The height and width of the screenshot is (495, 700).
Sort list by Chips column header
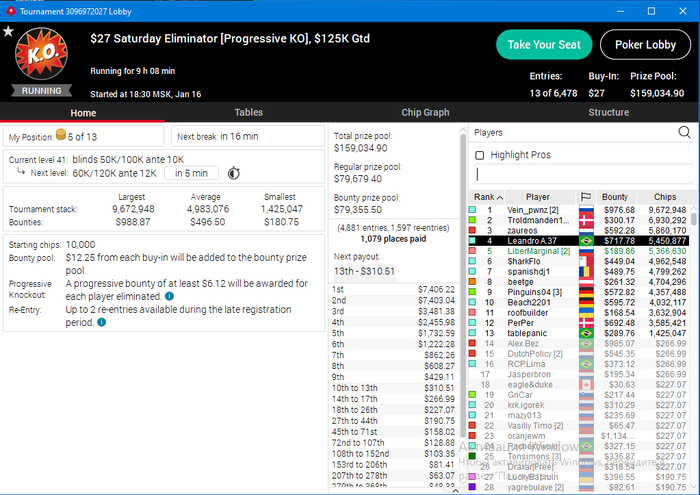665,197
